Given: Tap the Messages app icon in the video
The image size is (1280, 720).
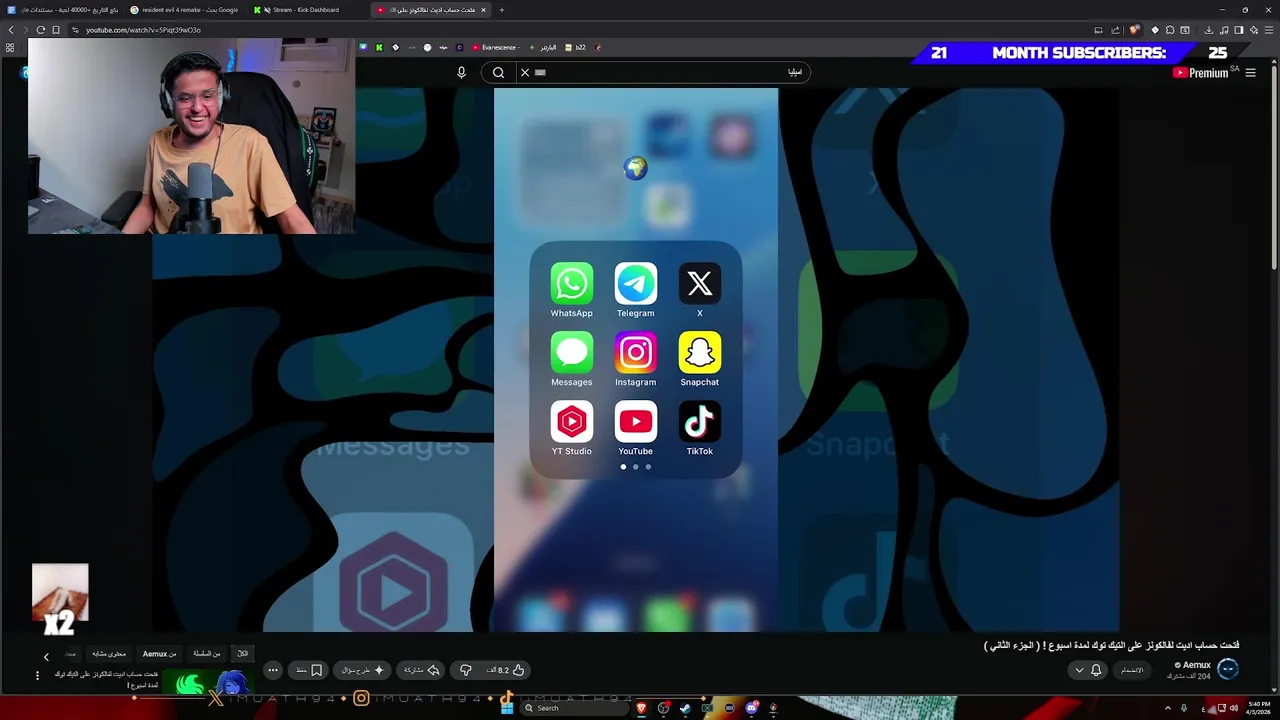Looking at the screenshot, I should [572, 353].
